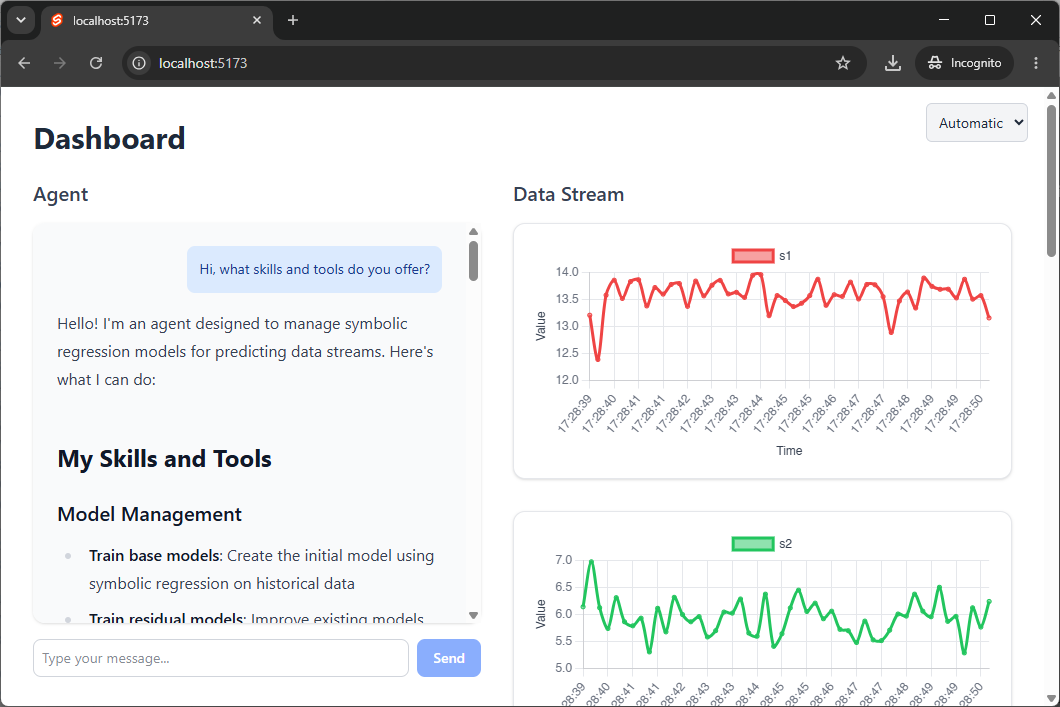Close the localhost:5173 tab

pyautogui.click(x=257, y=20)
